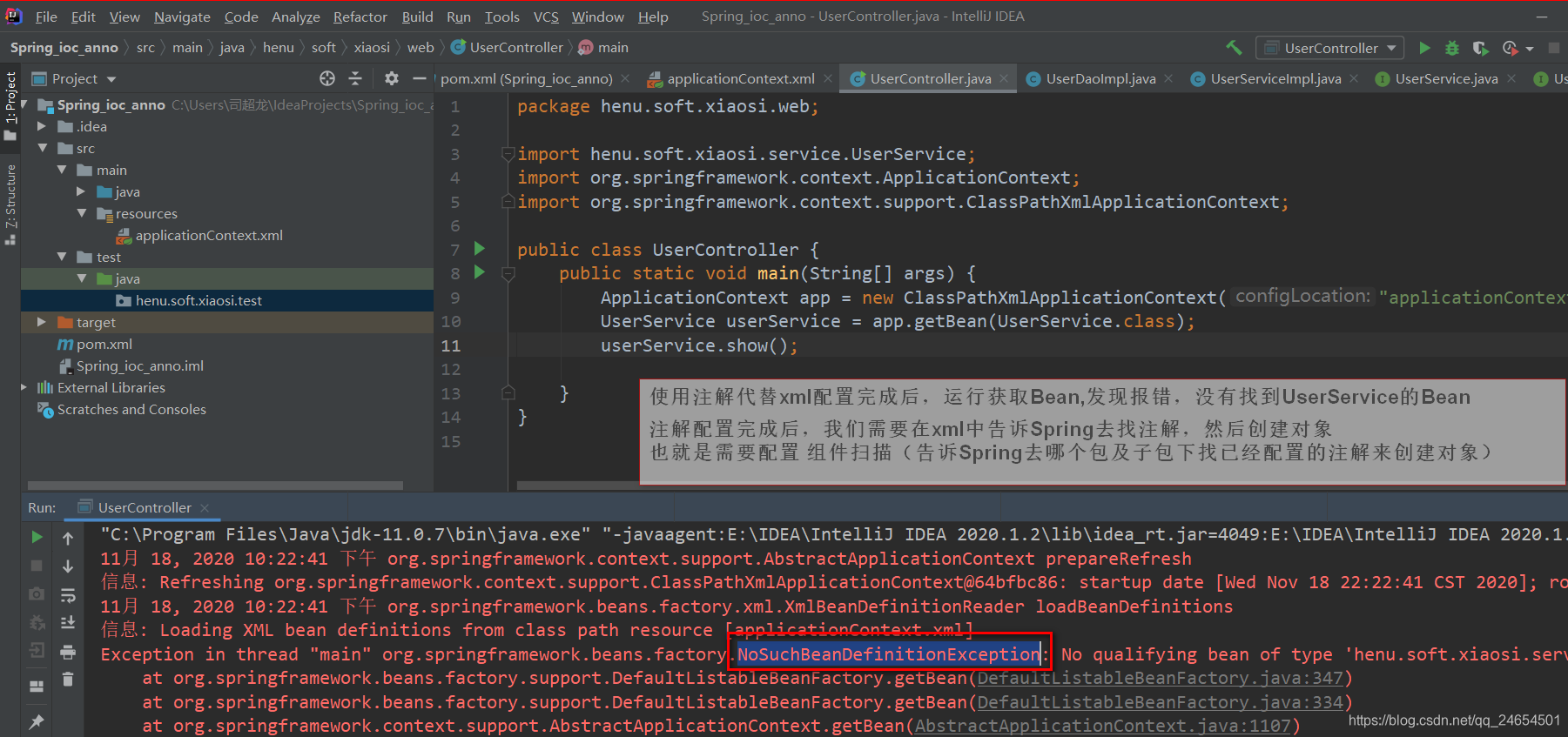
Task: Clear console with trash icon
Action: coord(68,680)
